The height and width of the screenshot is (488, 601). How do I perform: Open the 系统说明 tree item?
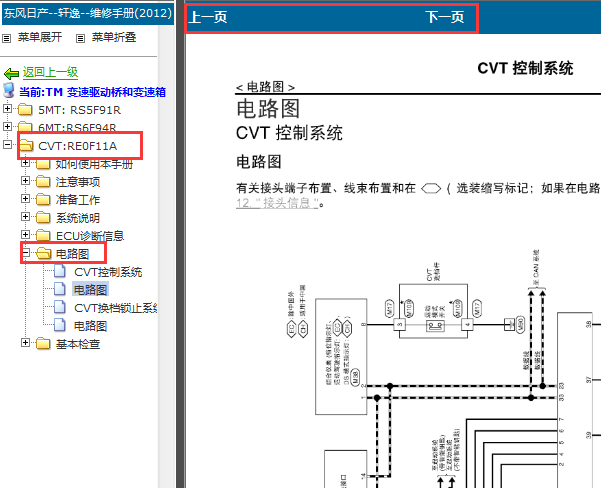point(78,218)
